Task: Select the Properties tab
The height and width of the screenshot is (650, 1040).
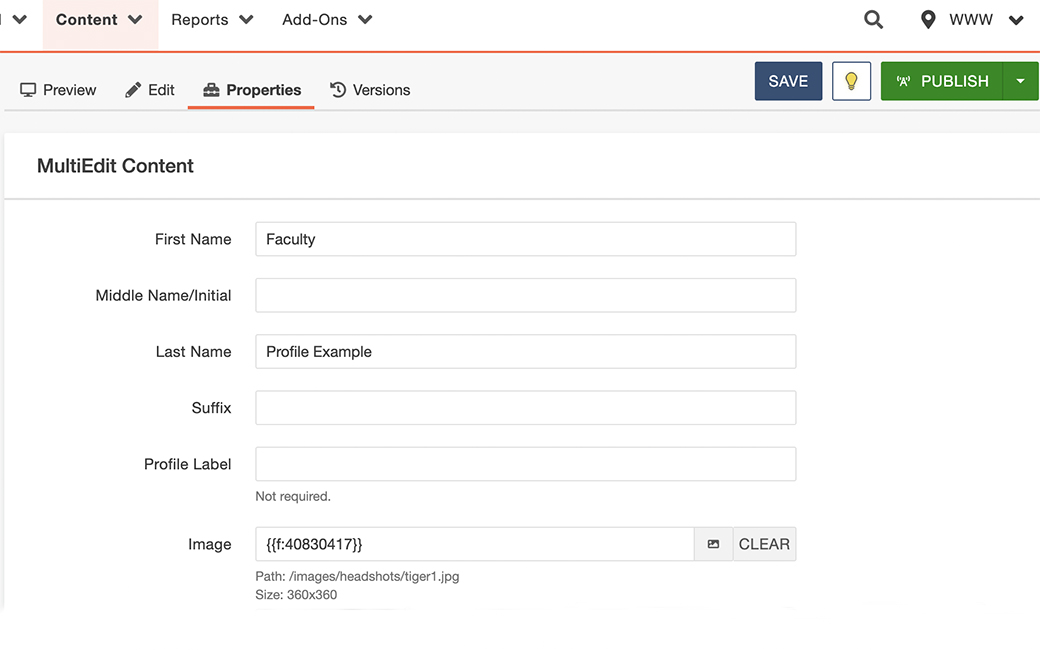Action: tap(251, 90)
